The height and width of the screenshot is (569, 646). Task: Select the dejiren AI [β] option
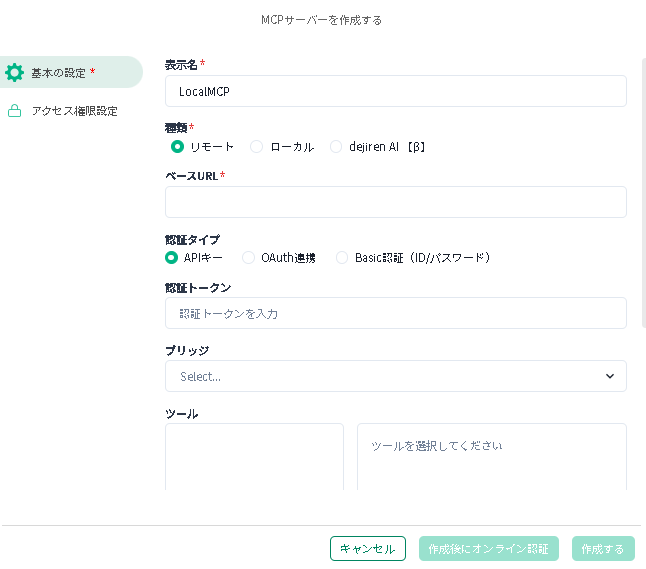[x=336, y=147]
